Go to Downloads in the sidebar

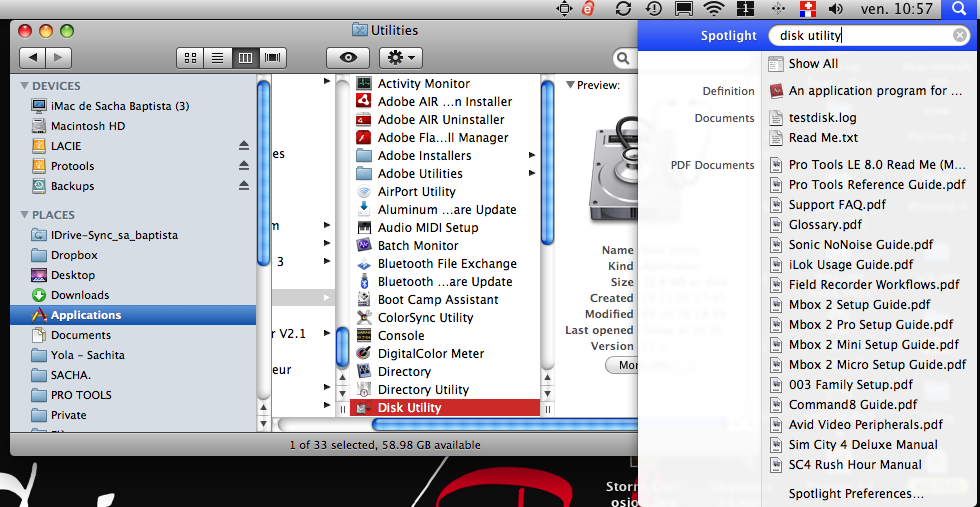(x=79, y=295)
